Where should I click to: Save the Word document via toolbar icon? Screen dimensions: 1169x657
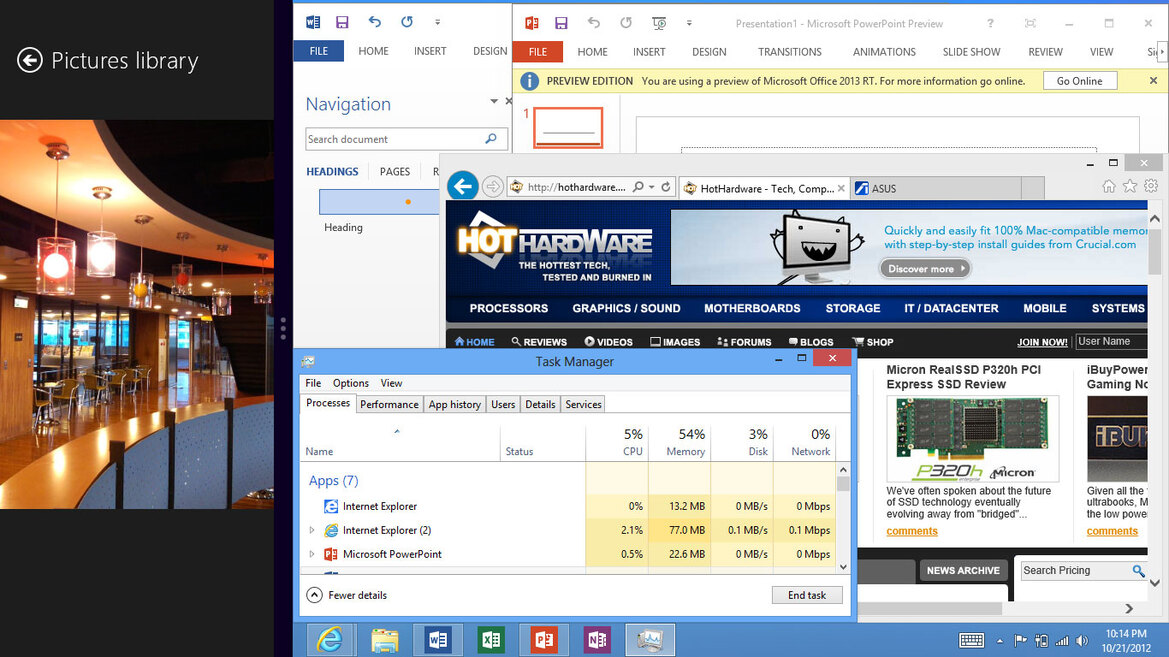tap(341, 22)
